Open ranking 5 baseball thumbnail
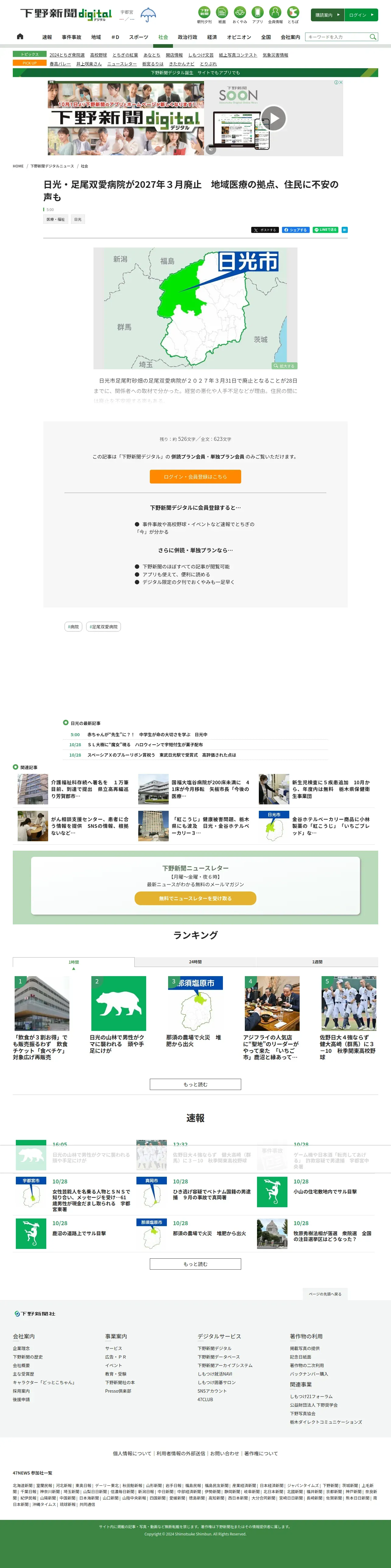Viewport: 391px width, 1568px height. (349, 1004)
